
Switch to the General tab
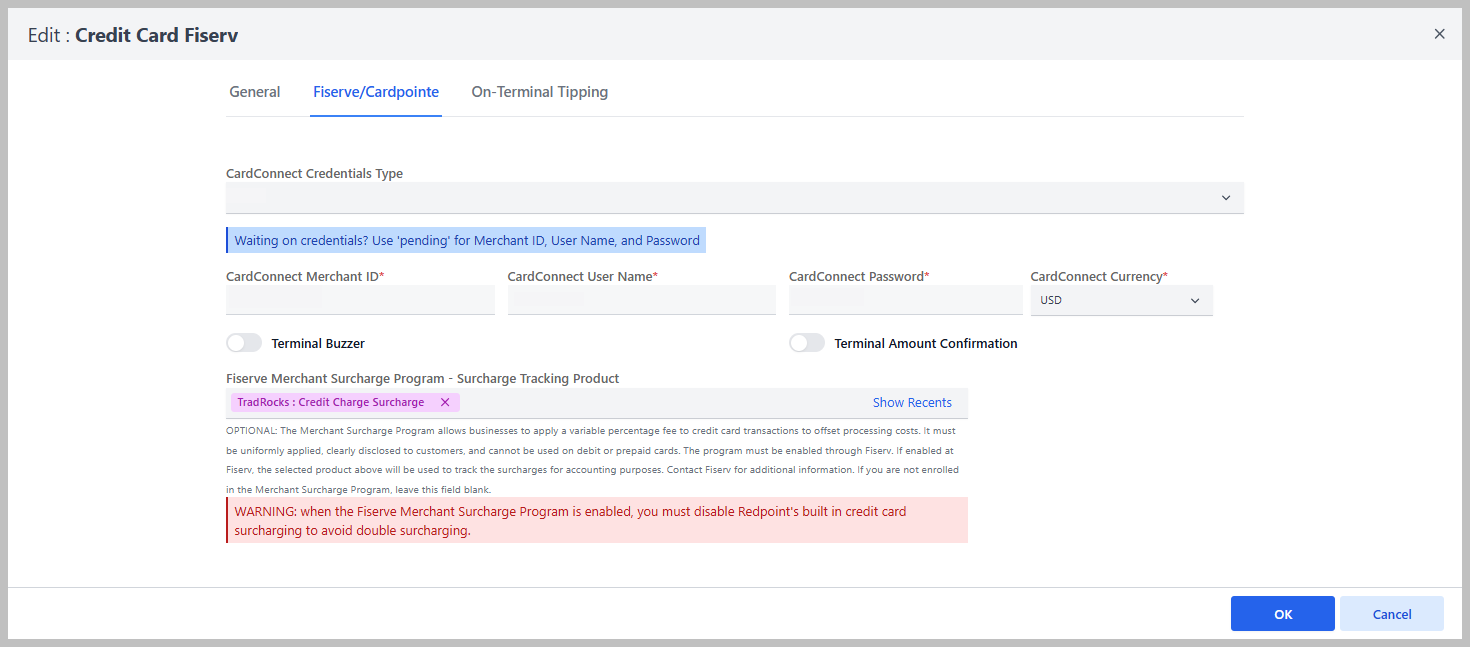[x=254, y=92]
